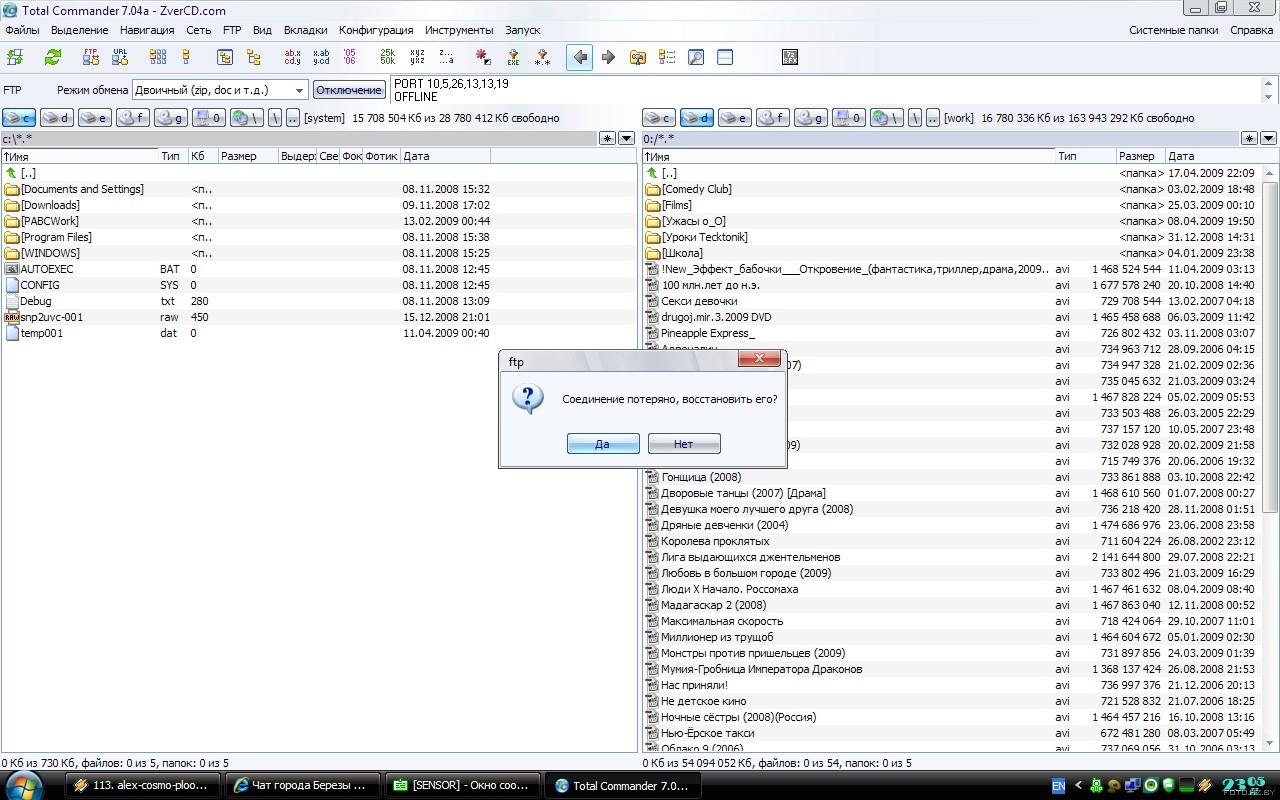
Task: Click the EN language indicator in tray
Action: pos(1058,786)
